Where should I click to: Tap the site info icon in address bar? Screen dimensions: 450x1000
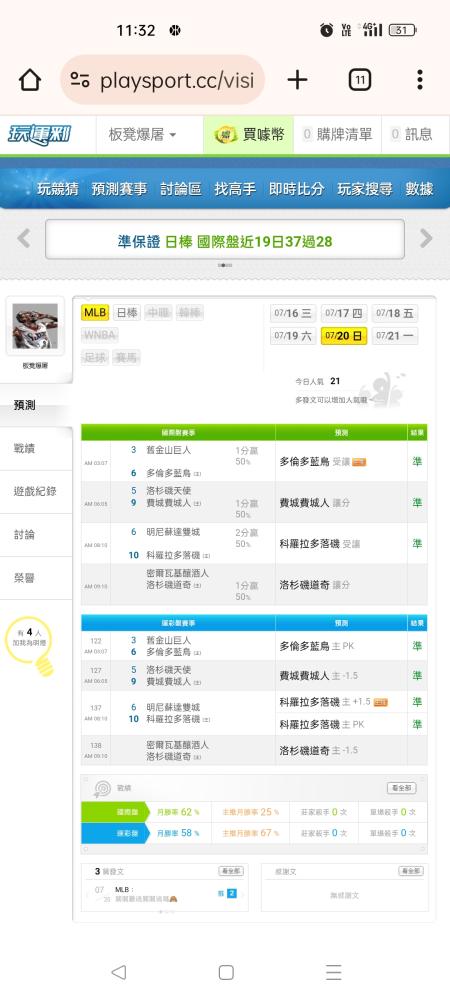click(x=80, y=80)
